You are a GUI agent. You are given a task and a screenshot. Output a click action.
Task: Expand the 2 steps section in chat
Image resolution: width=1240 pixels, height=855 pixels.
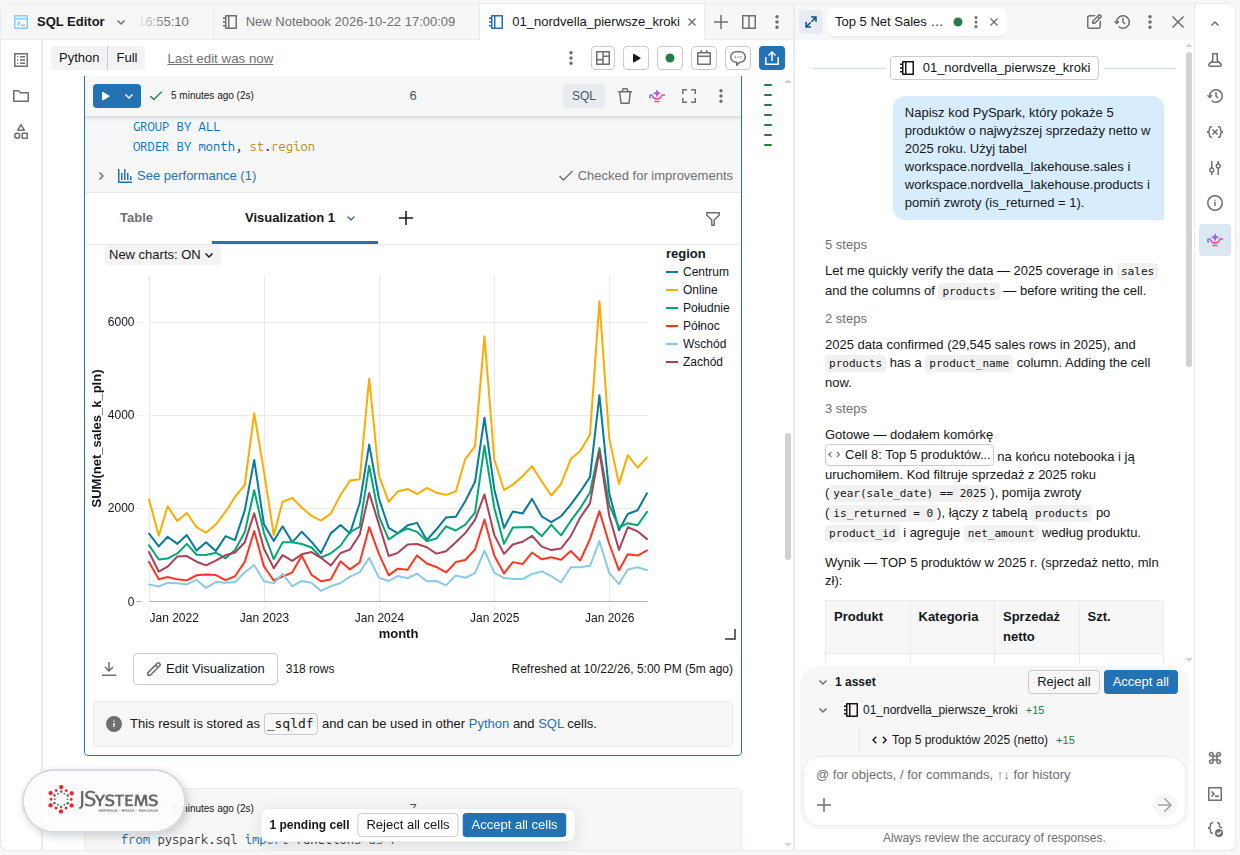846,319
